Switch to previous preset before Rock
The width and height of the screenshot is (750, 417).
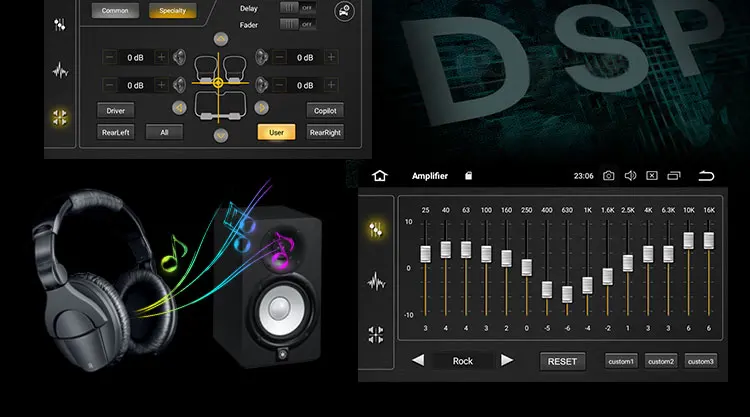[418, 361]
